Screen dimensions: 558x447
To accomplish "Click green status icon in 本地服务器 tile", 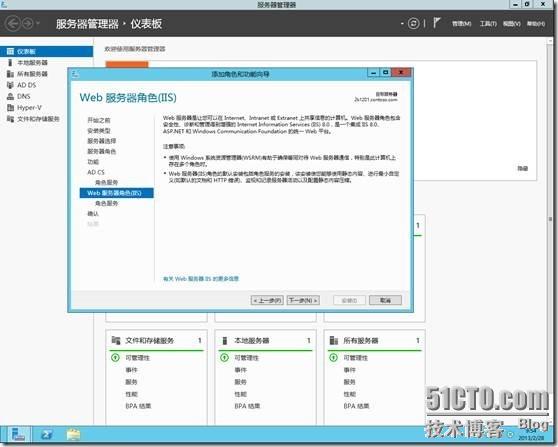I will (224, 357).
